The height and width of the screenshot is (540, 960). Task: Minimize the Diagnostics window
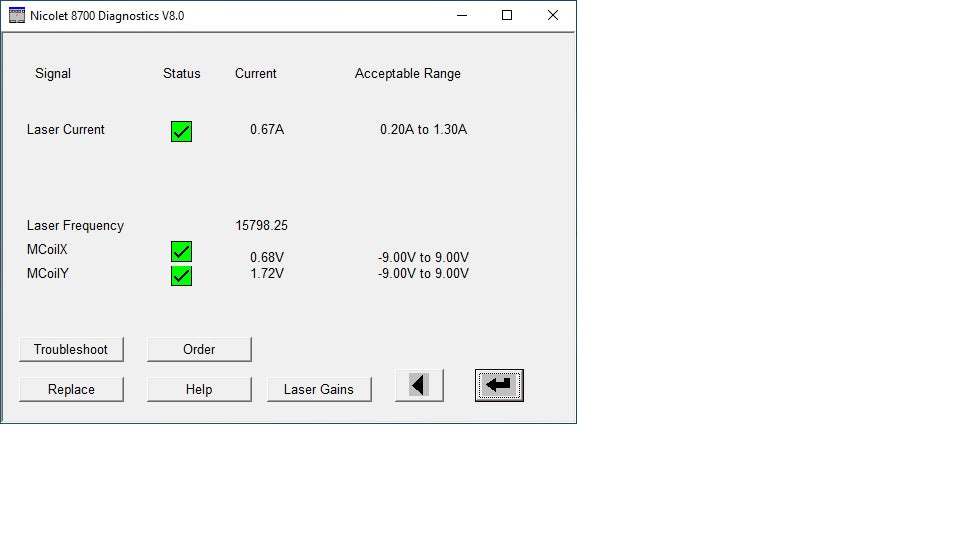coord(461,15)
